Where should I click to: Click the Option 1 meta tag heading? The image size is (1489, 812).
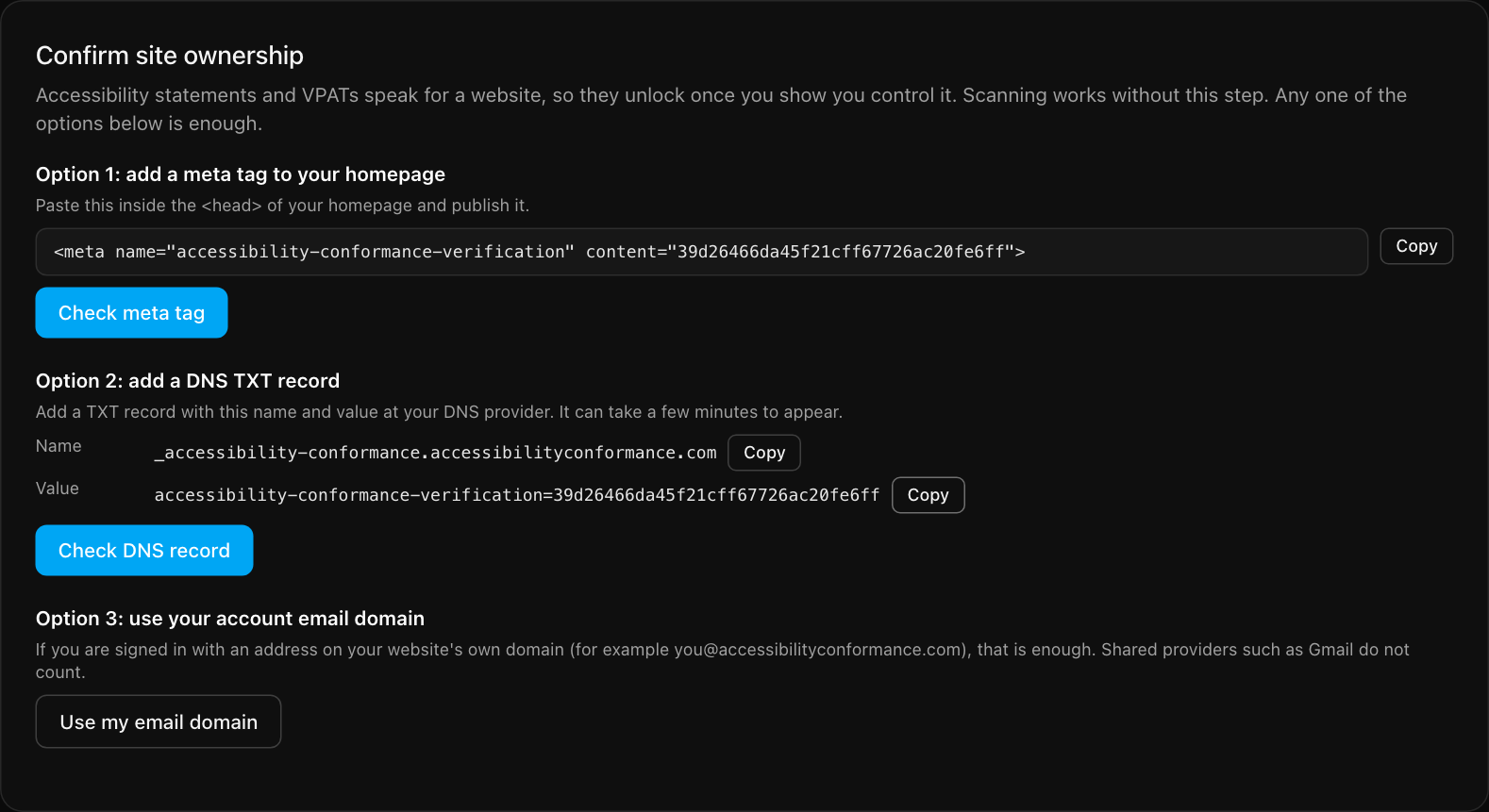coord(241,174)
